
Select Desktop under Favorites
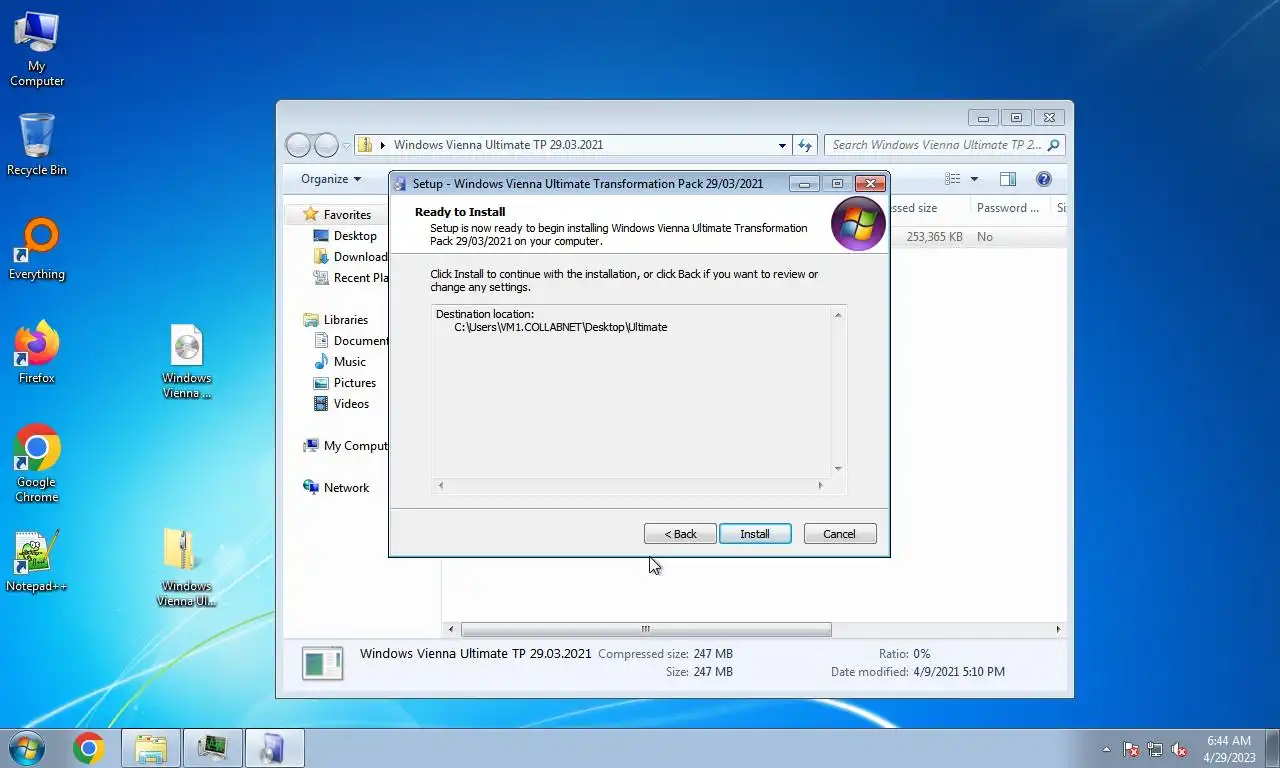tap(345, 236)
